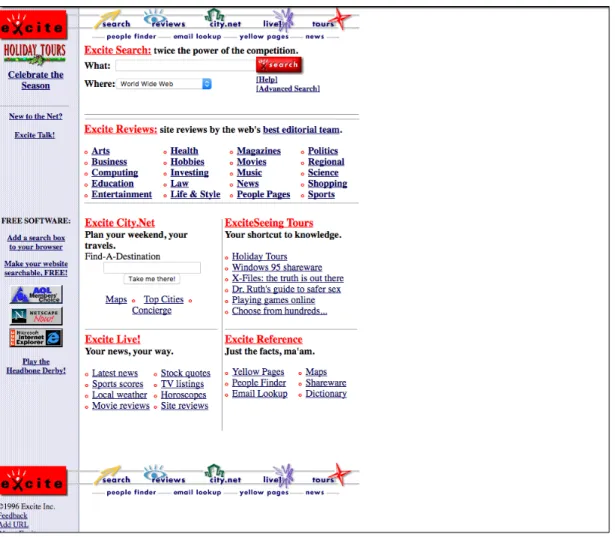Image resolution: width=615 pixels, height=537 pixels.
Task: Open the X-Files tour link
Action: (287, 279)
